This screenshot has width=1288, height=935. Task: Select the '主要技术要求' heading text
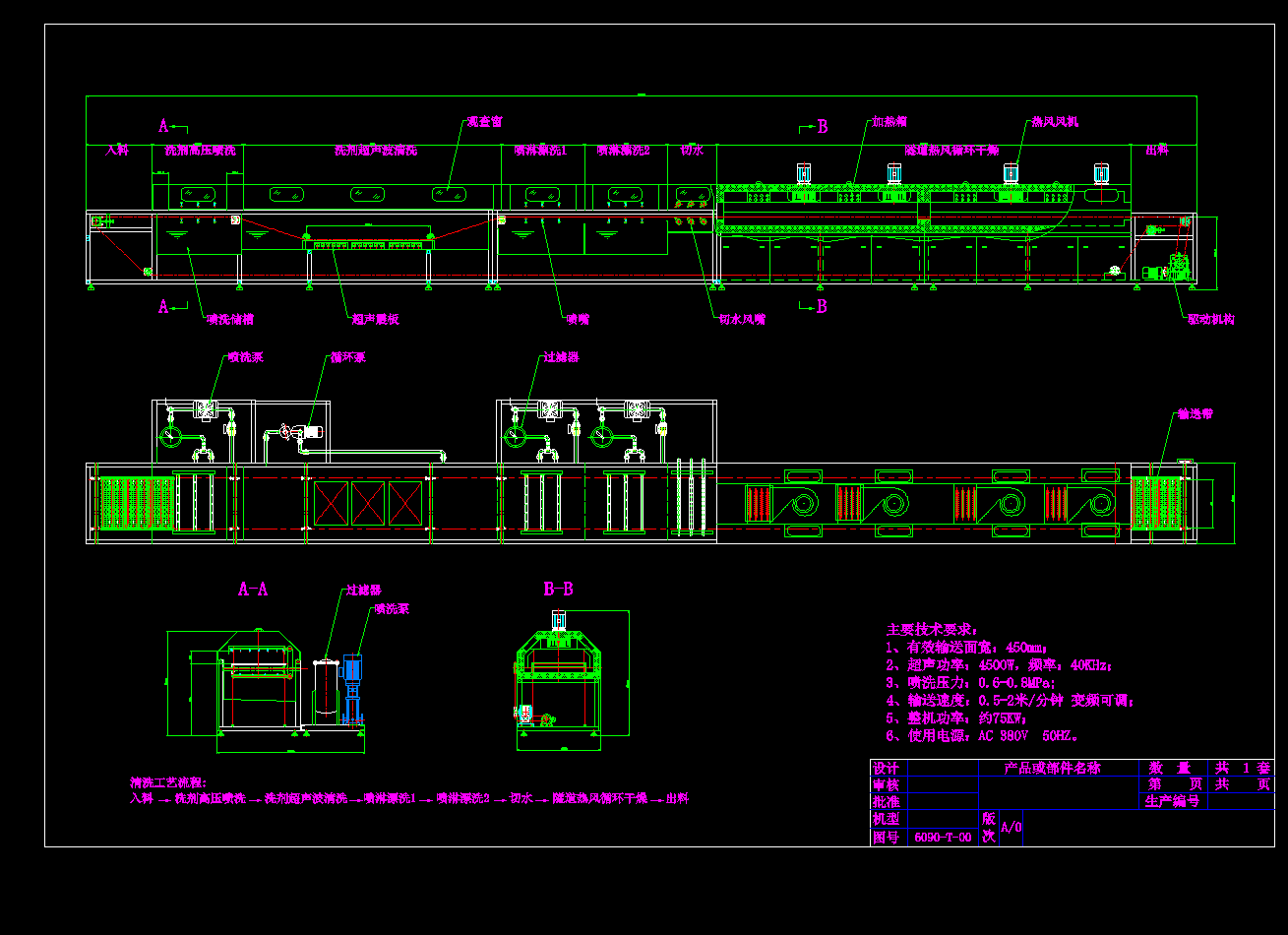tap(933, 630)
